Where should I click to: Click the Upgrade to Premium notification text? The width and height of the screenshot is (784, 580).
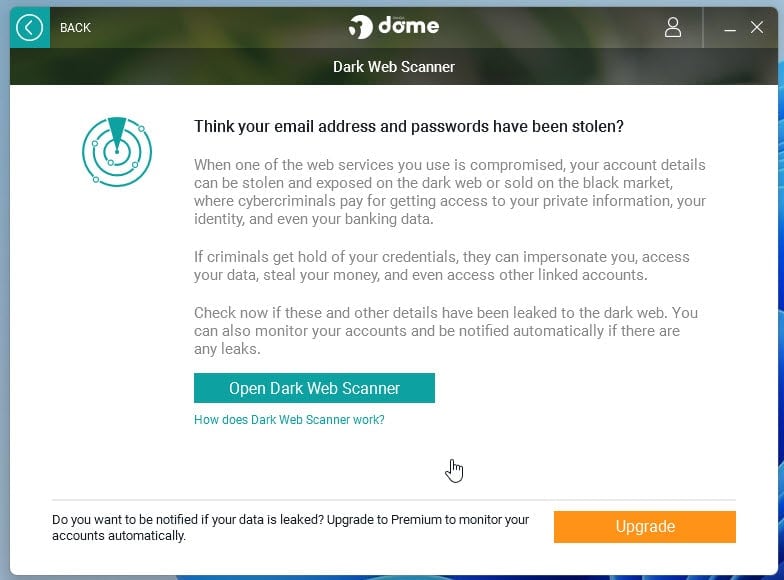(x=290, y=528)
